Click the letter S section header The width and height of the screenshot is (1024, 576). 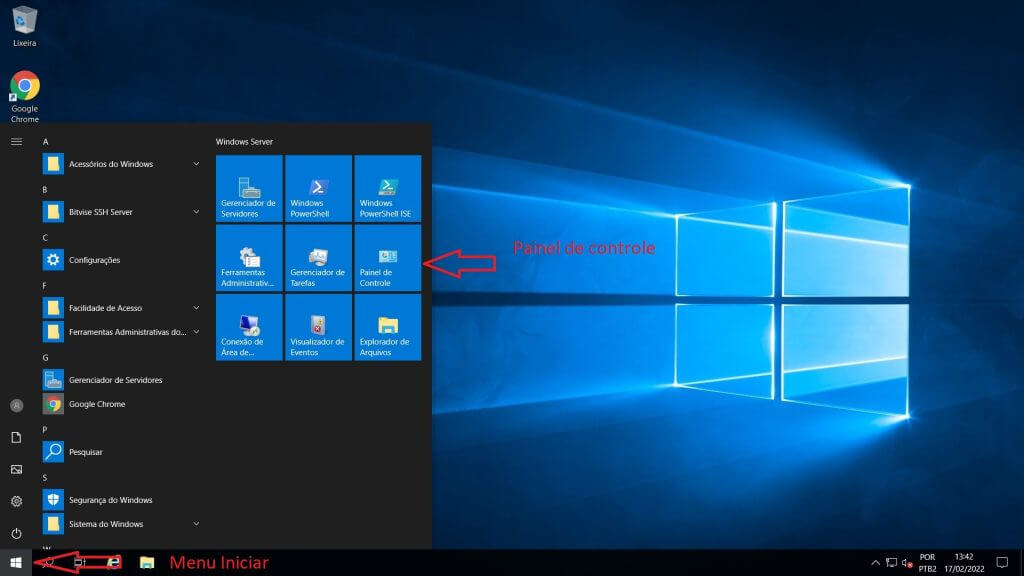point(45,478)
